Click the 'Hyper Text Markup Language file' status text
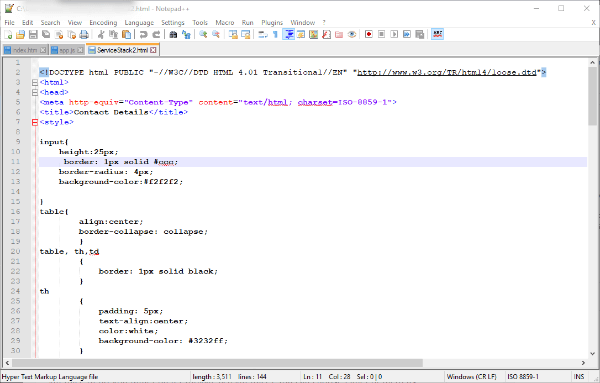600x383 pixels. click(x=50, y=377)
